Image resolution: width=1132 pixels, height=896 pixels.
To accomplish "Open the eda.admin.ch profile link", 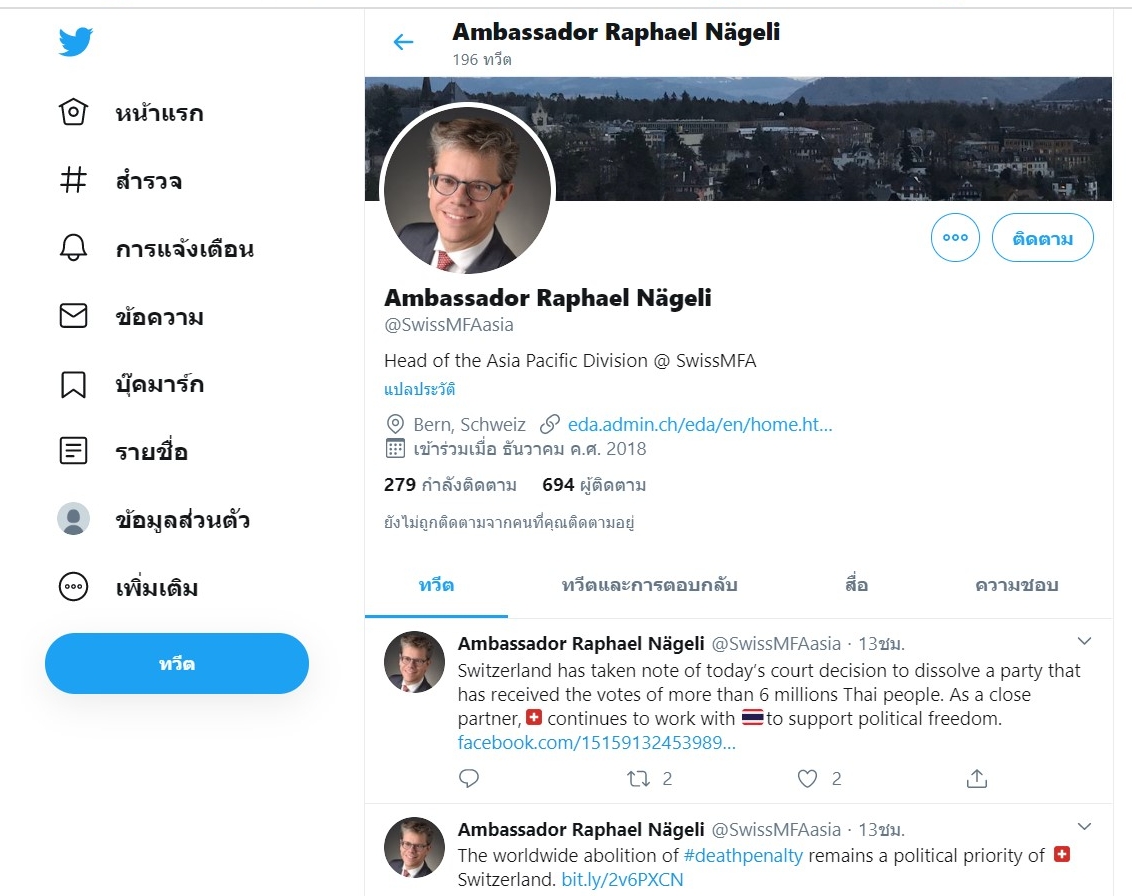I will point(699,424).
